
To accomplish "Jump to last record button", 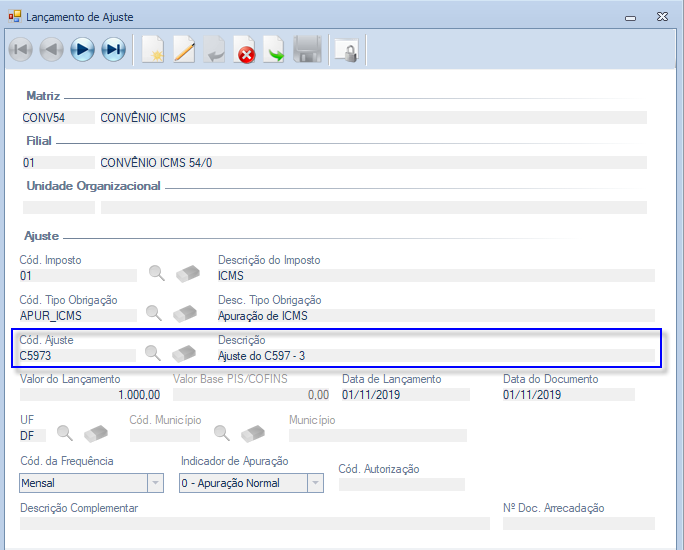I will click(x=114, y=49).
